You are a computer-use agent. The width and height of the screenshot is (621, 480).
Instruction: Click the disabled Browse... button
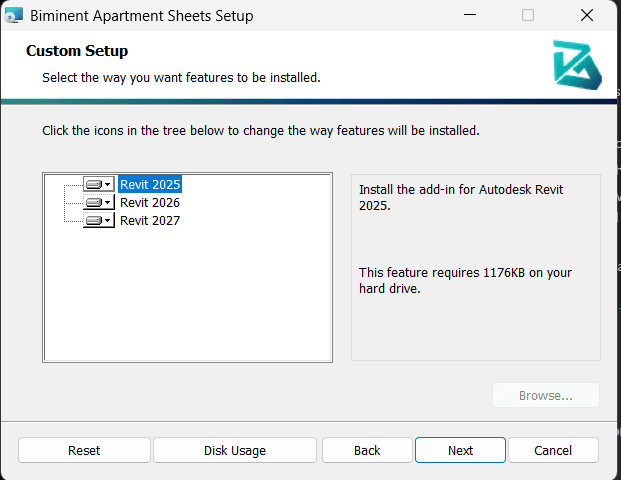[x=546, y=395]
